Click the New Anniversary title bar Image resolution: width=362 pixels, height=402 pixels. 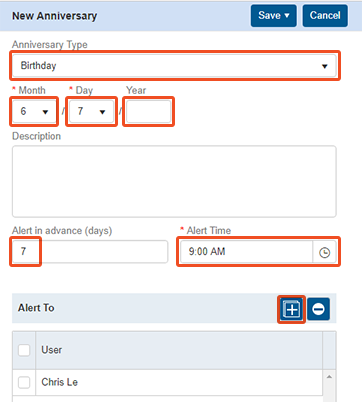pos(174,16)
